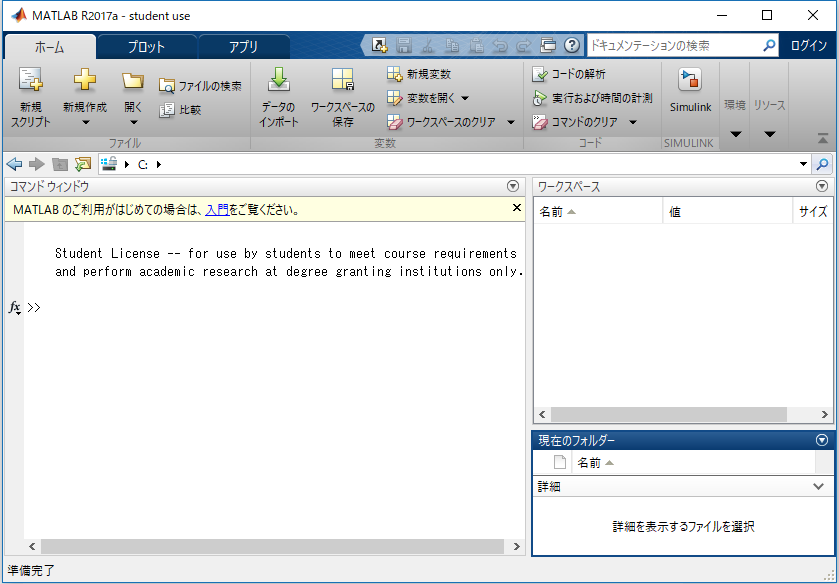Switch to the アプリ tab
The height and width of the screenshot is (584, 839).
[243, 47]
